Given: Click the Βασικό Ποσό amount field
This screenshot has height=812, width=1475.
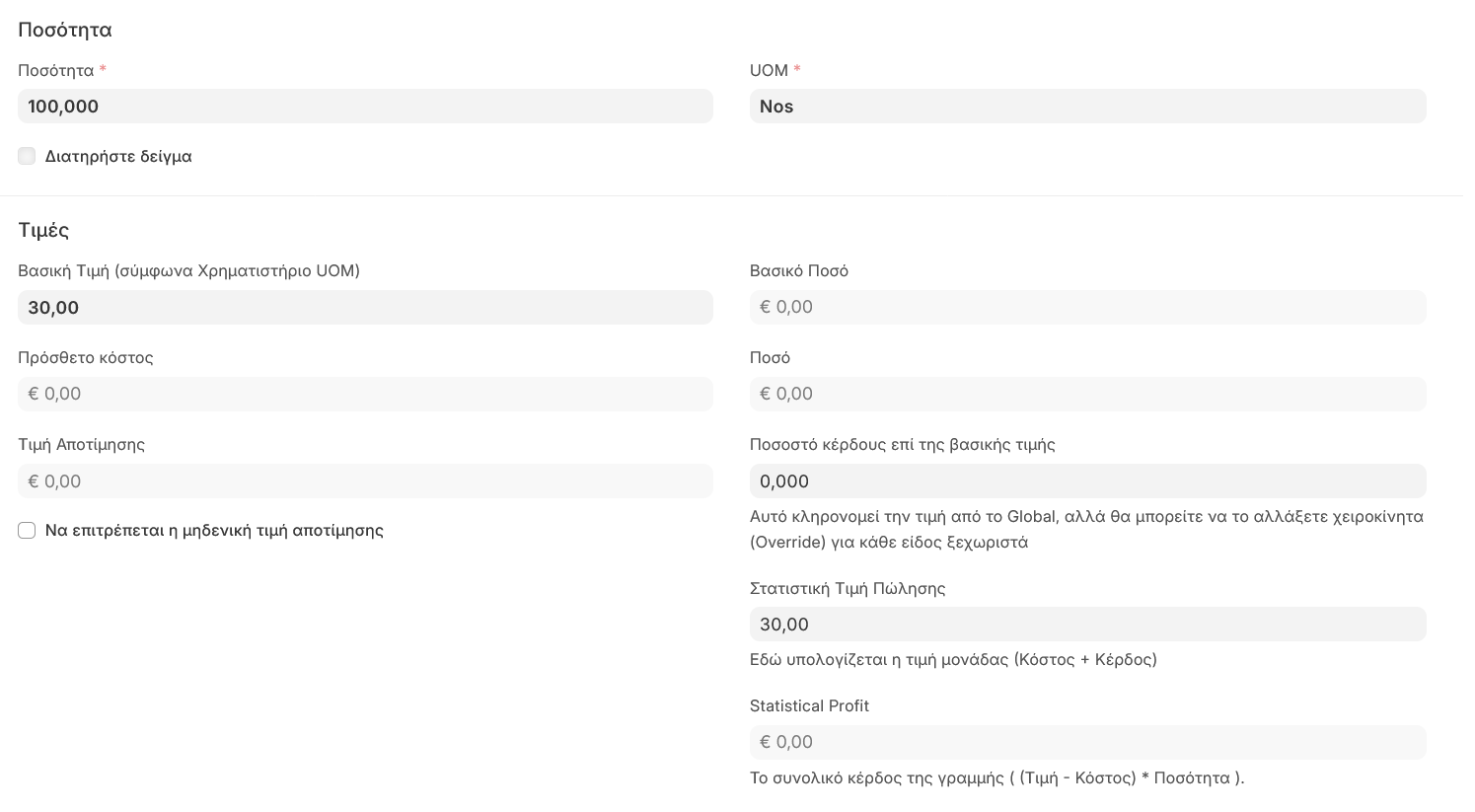Looking at the screenshot, I should tap(1087, 308).
